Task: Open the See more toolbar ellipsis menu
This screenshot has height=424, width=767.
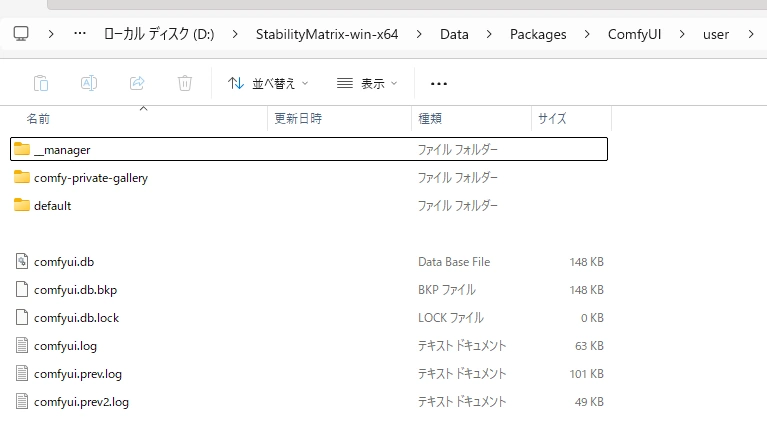Action: (439, 84)
